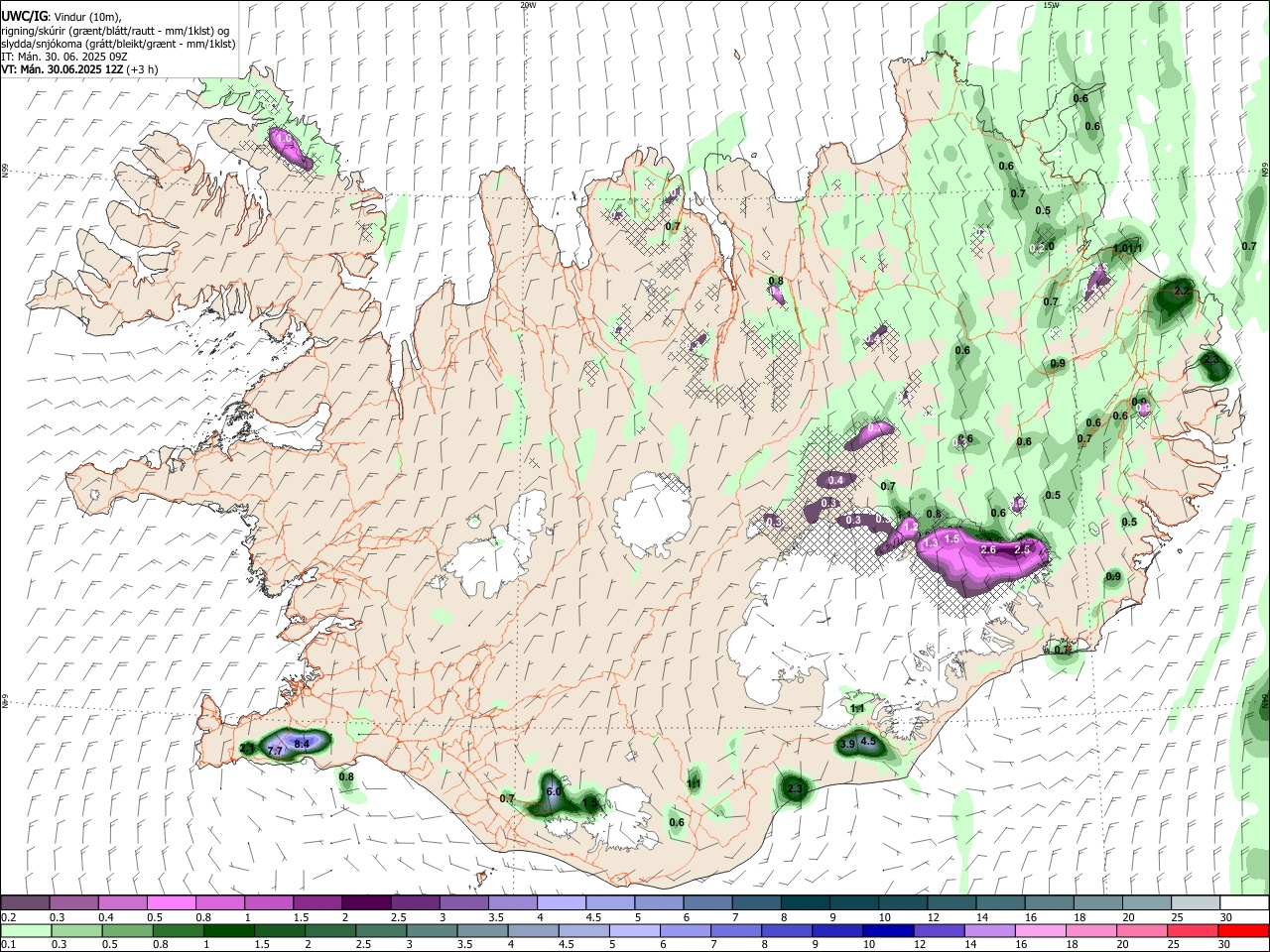Select the 6.0 rainfall label on south coast

[554, 791]
